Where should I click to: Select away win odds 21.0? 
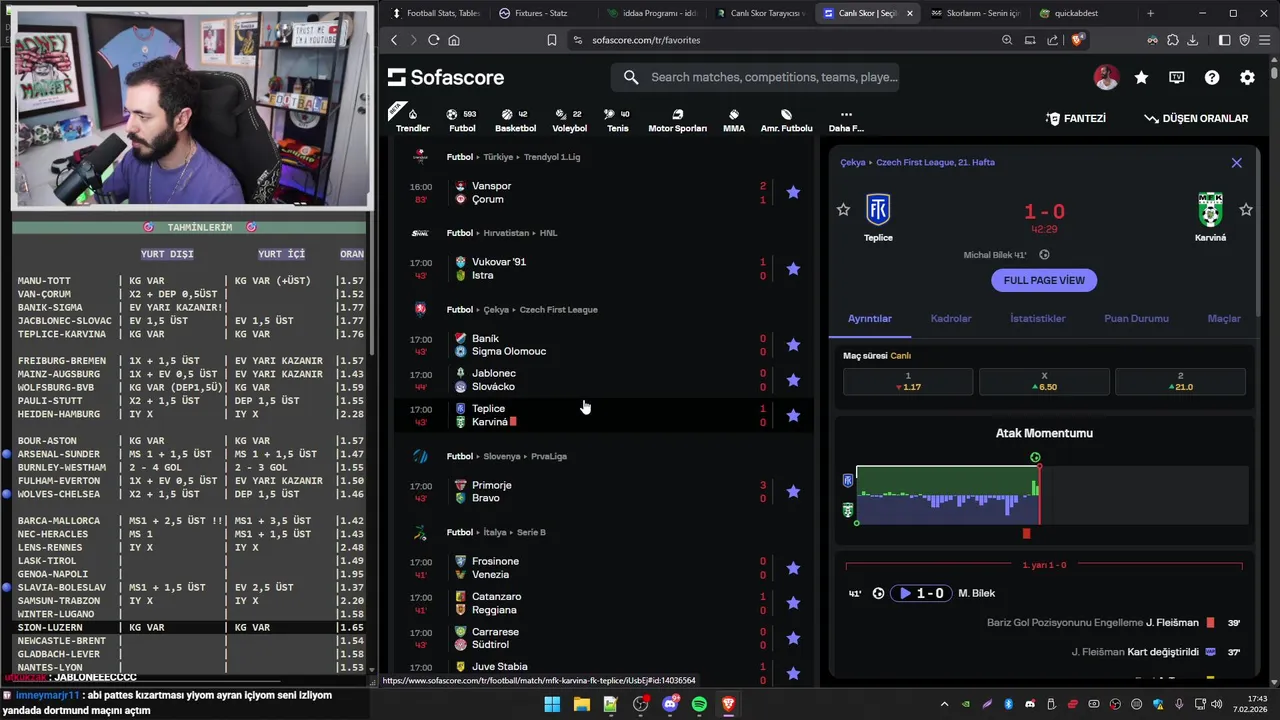point(1180,381)
